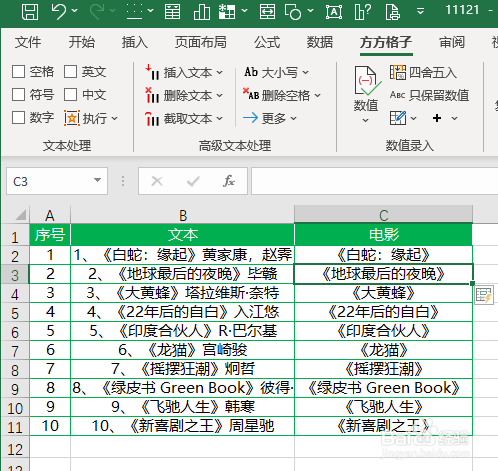The width and height of the screenshot is (498, 471).
Task: Switch to the 审阅 tab
Action: pyautogui.click(x=452, y=42)
